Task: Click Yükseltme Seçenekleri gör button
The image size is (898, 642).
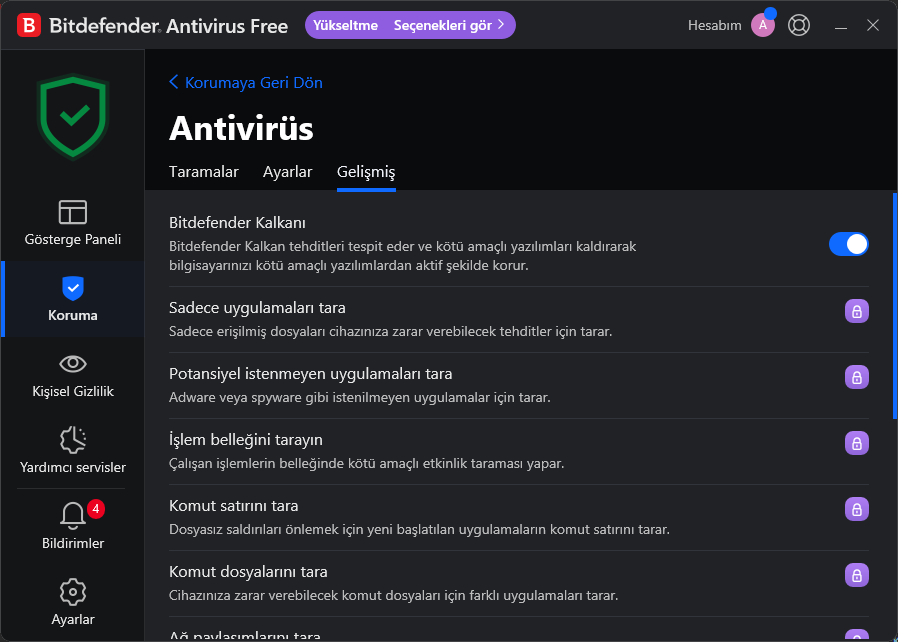Action: (410, 25)
